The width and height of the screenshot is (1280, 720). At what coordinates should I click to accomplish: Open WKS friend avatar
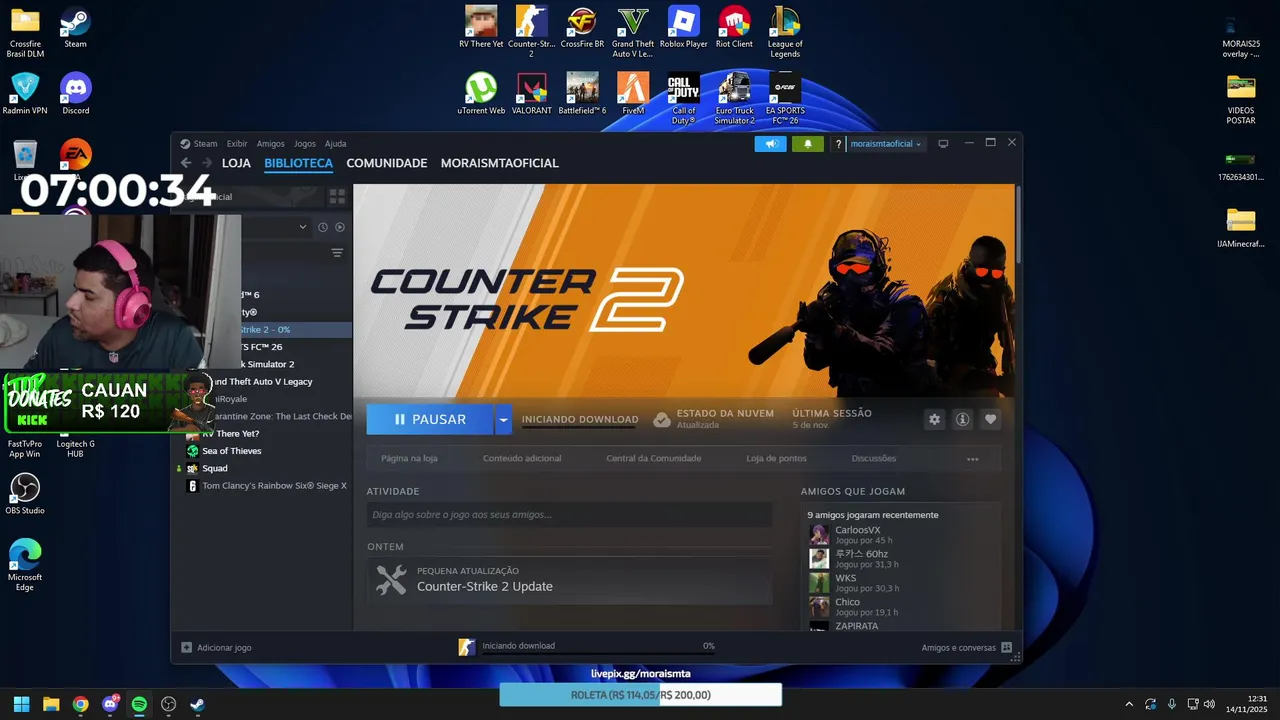pos(819,582)
